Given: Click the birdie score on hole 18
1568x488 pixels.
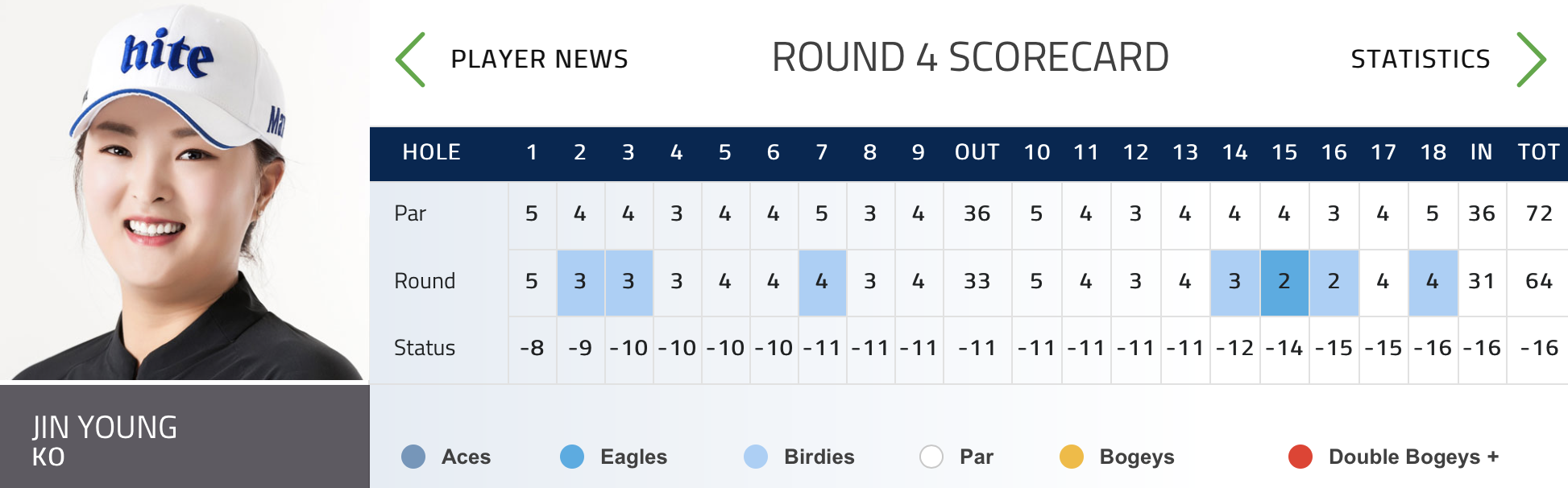Looking at the screenshot, I should click(1433, 282).
